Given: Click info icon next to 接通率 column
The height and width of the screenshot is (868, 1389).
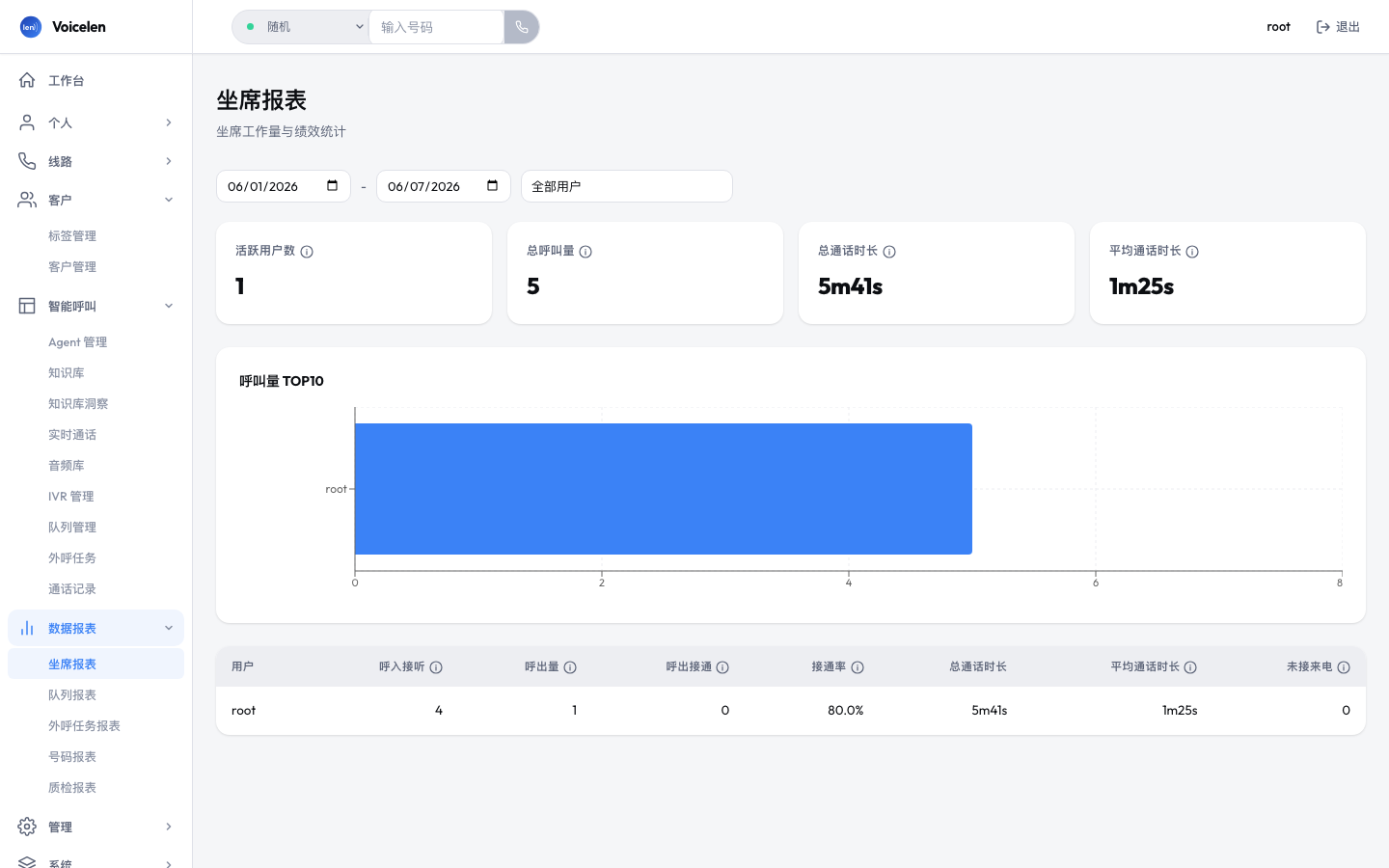Looking at the screenshot, I should point(858,667).
